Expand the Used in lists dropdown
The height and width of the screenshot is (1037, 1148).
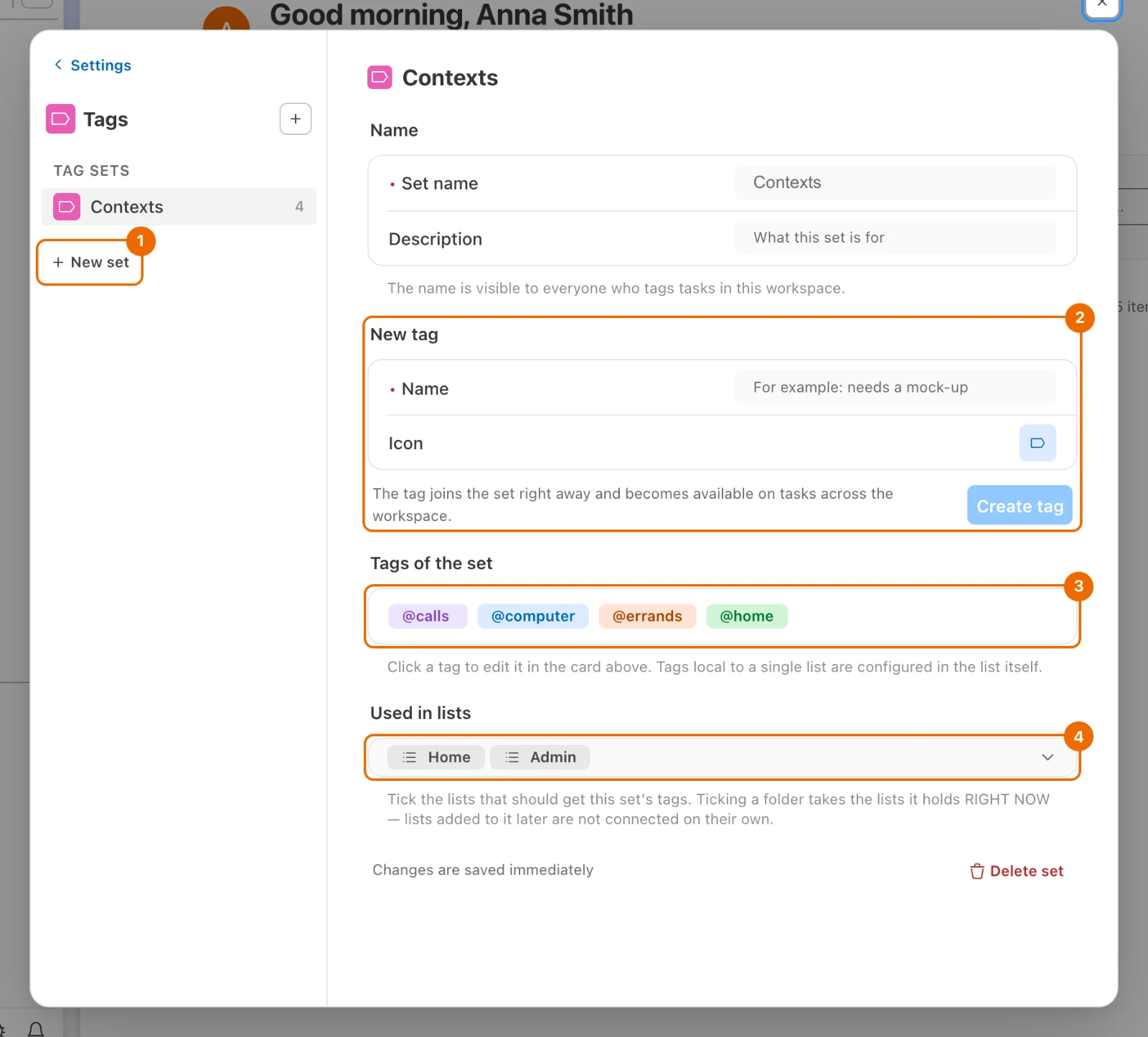pyautogui.click(x=1048, y=757)
